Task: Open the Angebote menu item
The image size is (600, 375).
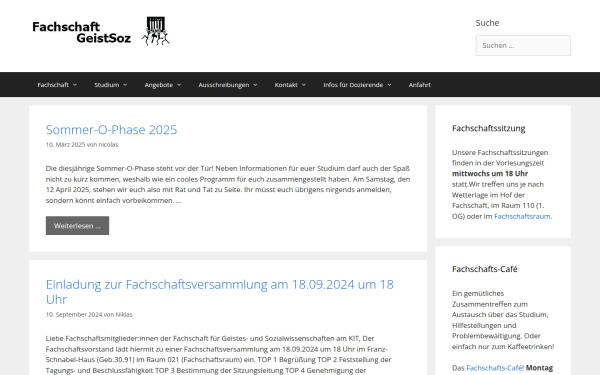Action: tap(159, 85)
